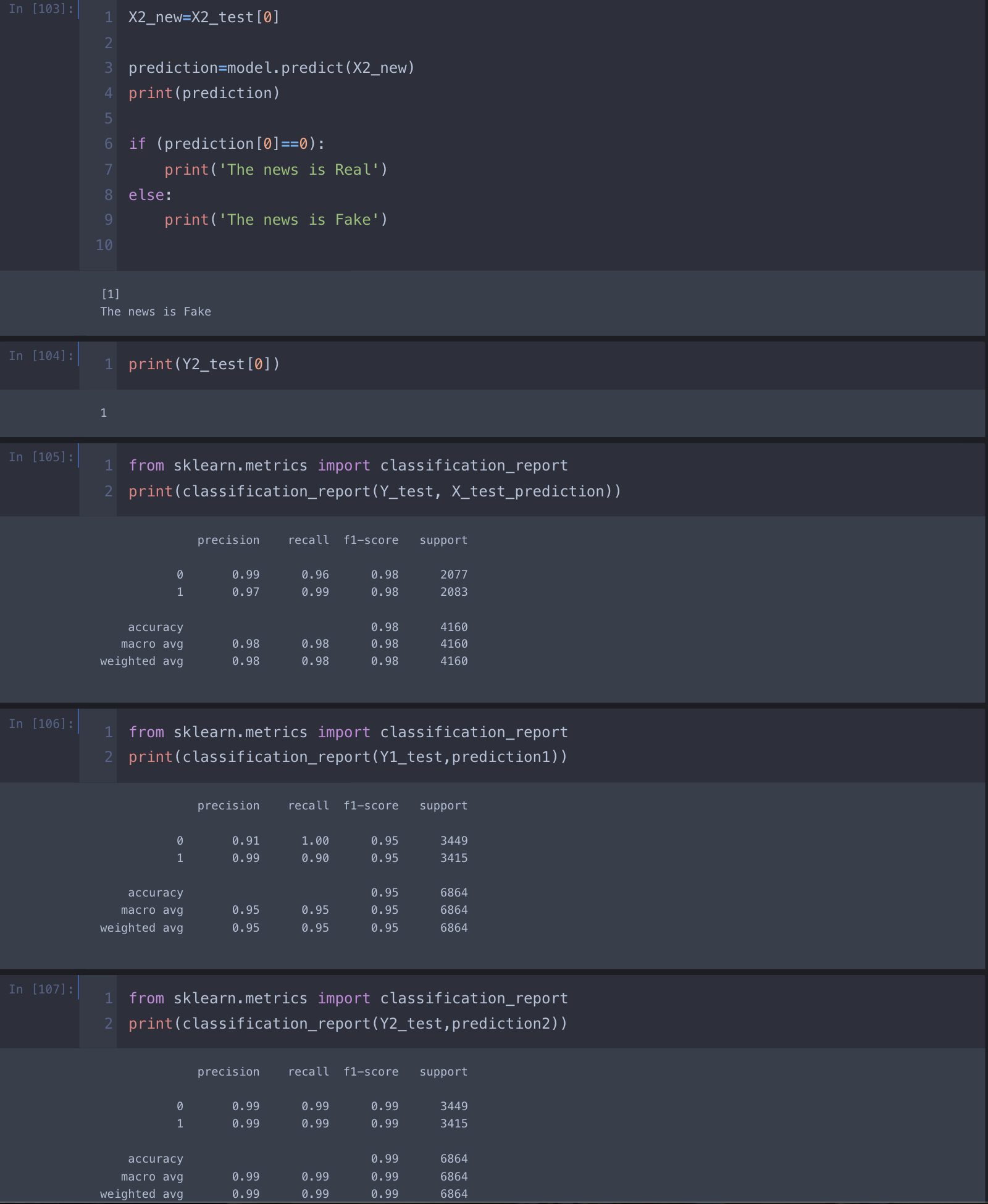Click support value 3415 in cell 106 output

point(454,858)
